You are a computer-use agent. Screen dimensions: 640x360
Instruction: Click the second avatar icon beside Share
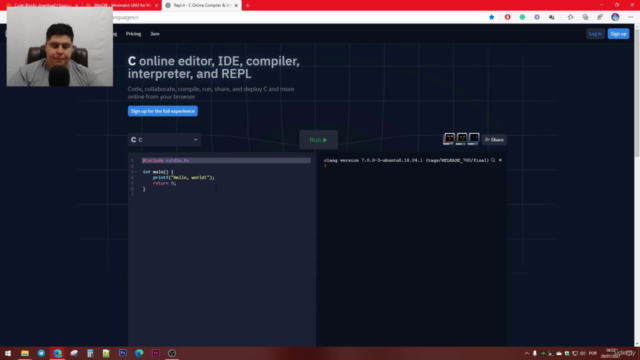(x=462, y=138)
